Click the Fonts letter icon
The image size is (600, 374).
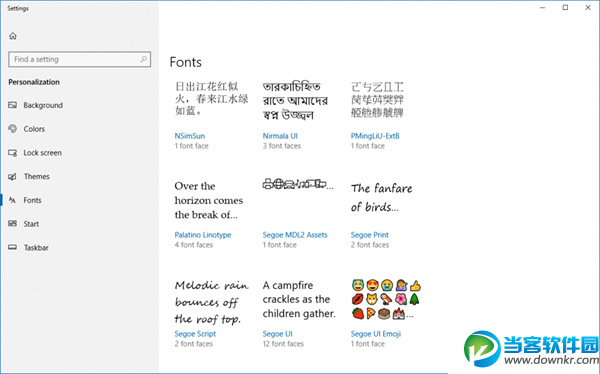(13, 200)
